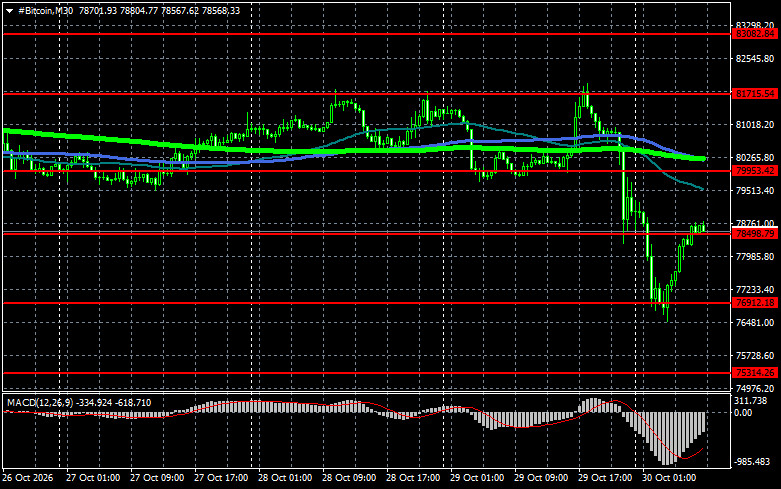Click the 74976.20 price scale value
781x489 pixels.
click(755, 388)
